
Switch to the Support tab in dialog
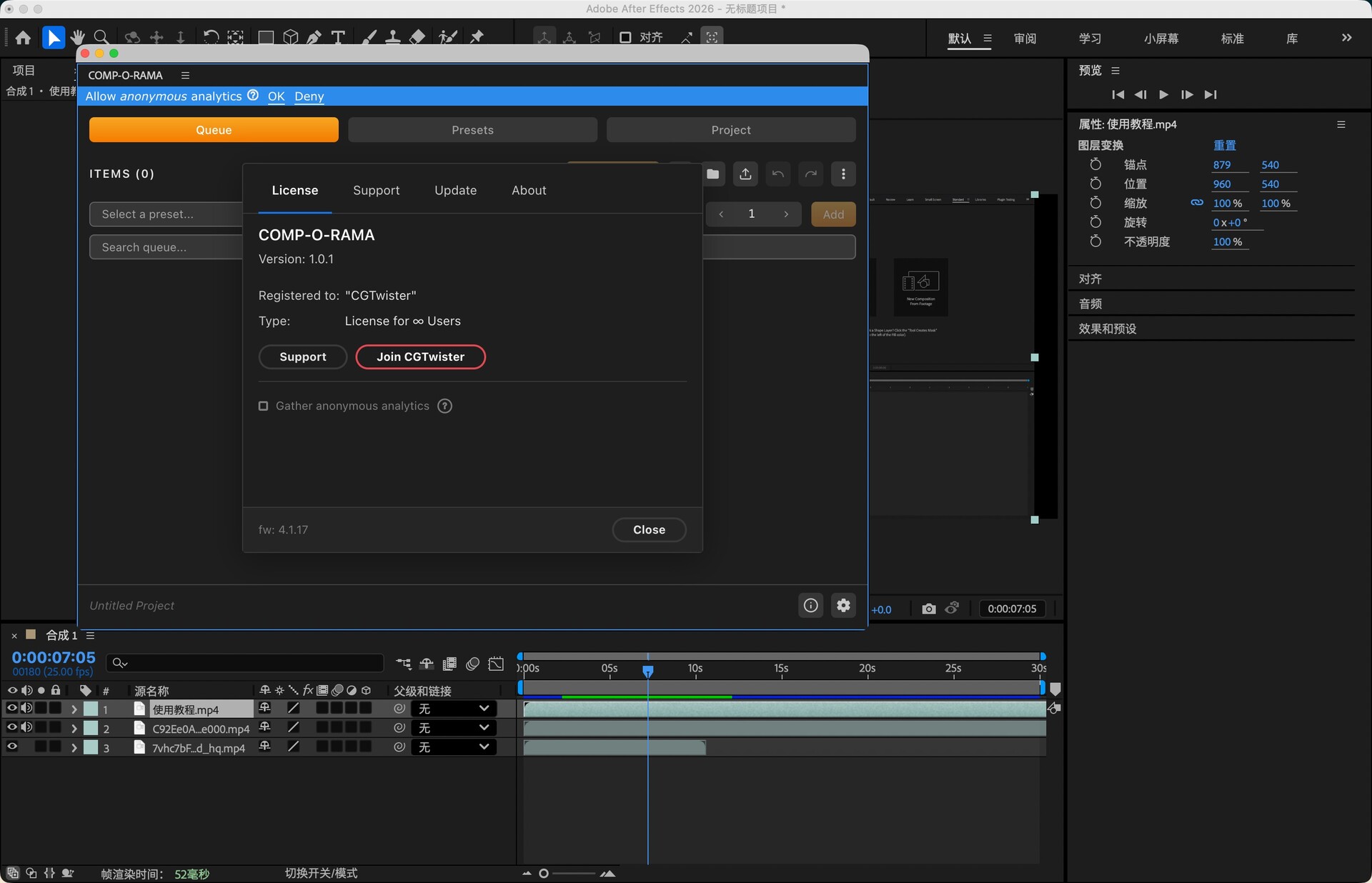377,191
